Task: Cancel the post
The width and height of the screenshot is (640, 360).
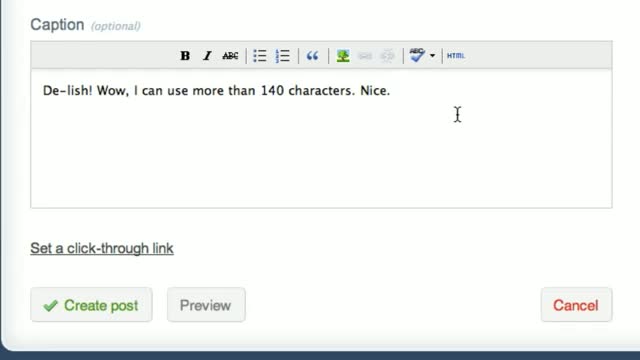Action: [576, 305]
